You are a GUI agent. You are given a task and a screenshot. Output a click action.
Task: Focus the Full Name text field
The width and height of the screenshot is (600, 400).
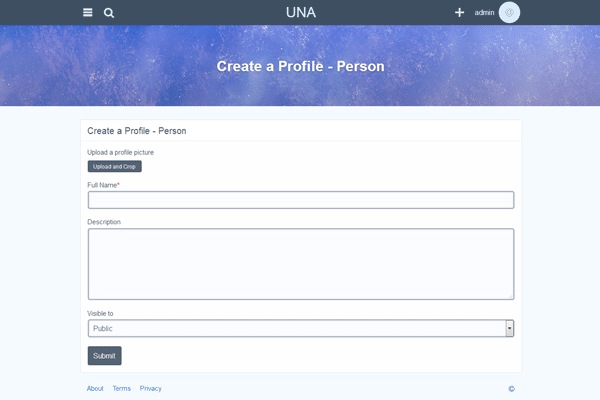click(300, 200)
